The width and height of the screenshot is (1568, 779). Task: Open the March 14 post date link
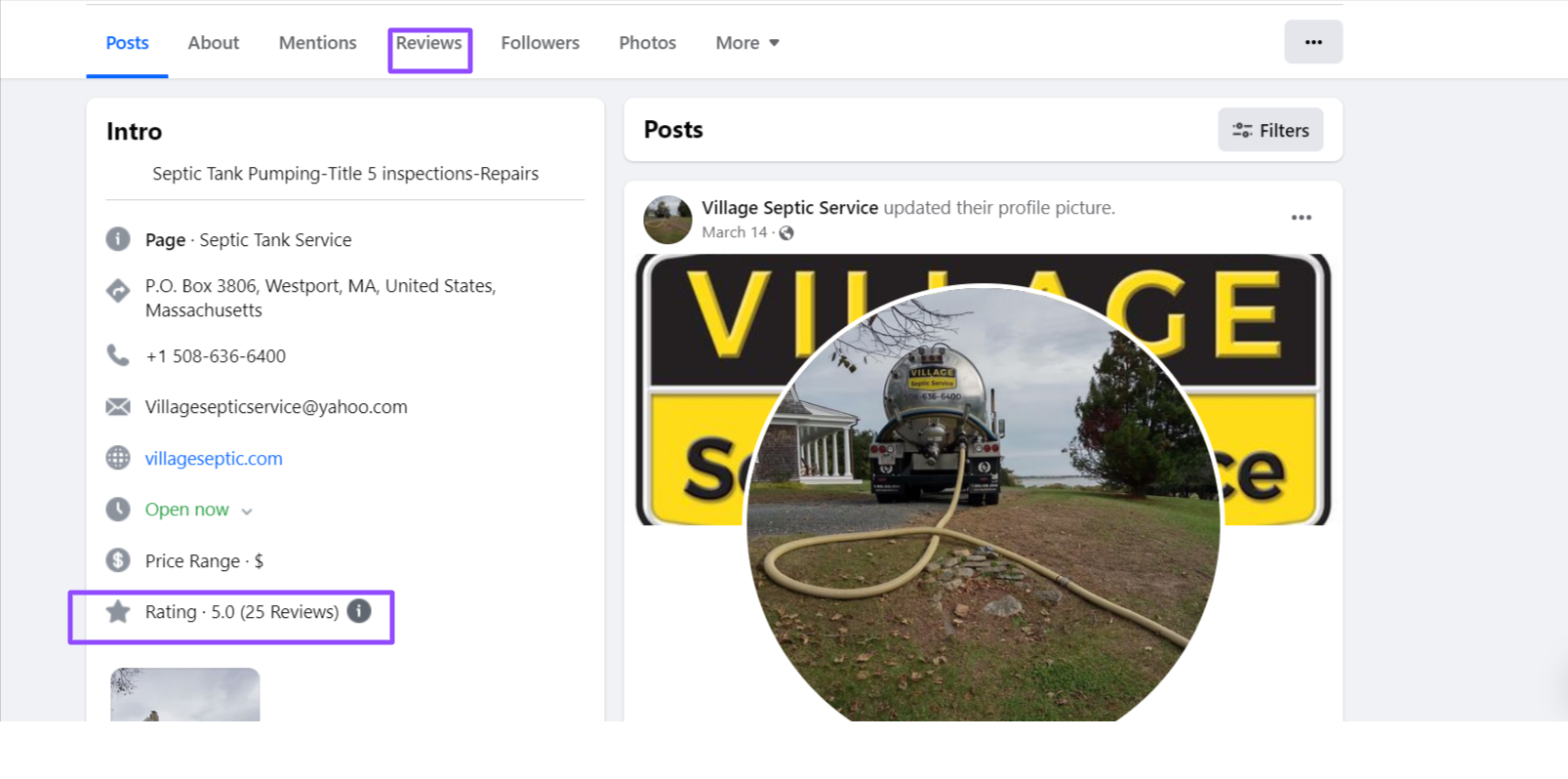click(734, 232)
